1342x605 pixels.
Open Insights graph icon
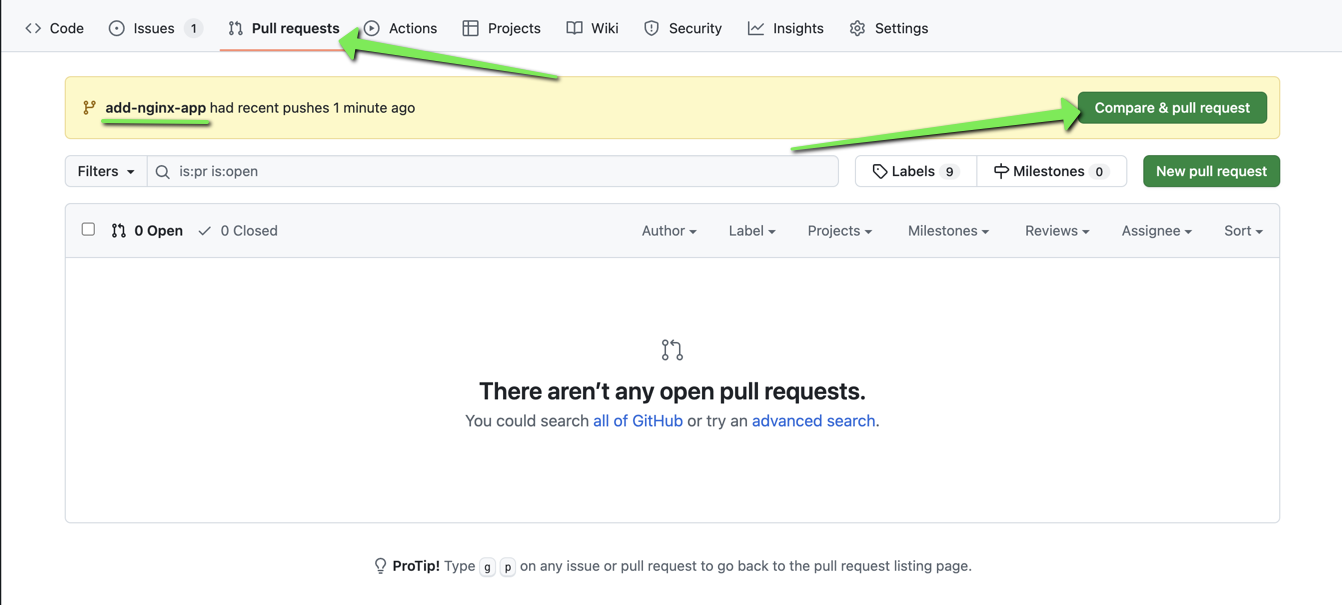click(x=755, y=28)
